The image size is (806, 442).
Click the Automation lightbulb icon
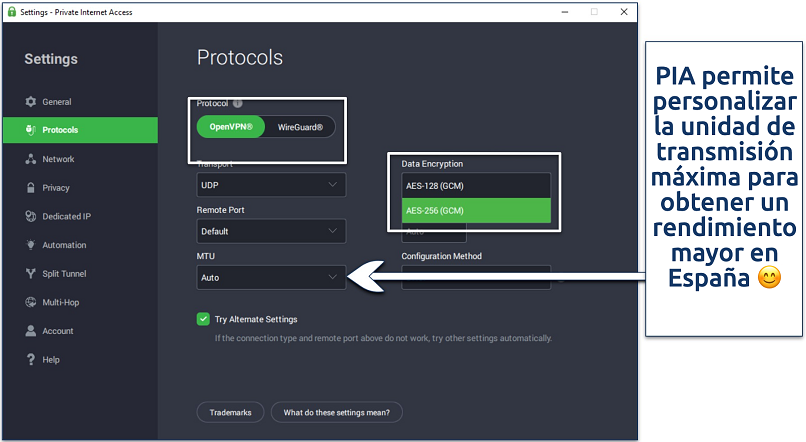tap(31, 245)
